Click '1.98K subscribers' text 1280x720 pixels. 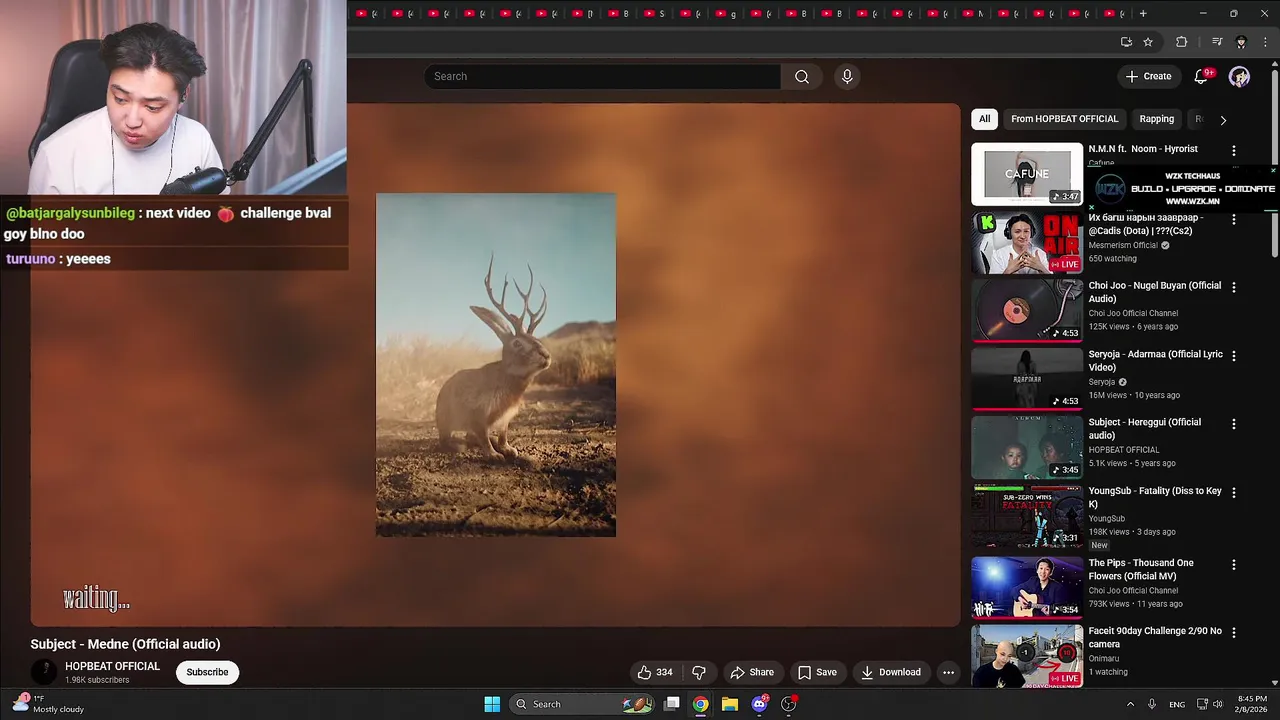click(x=97, y=680)
